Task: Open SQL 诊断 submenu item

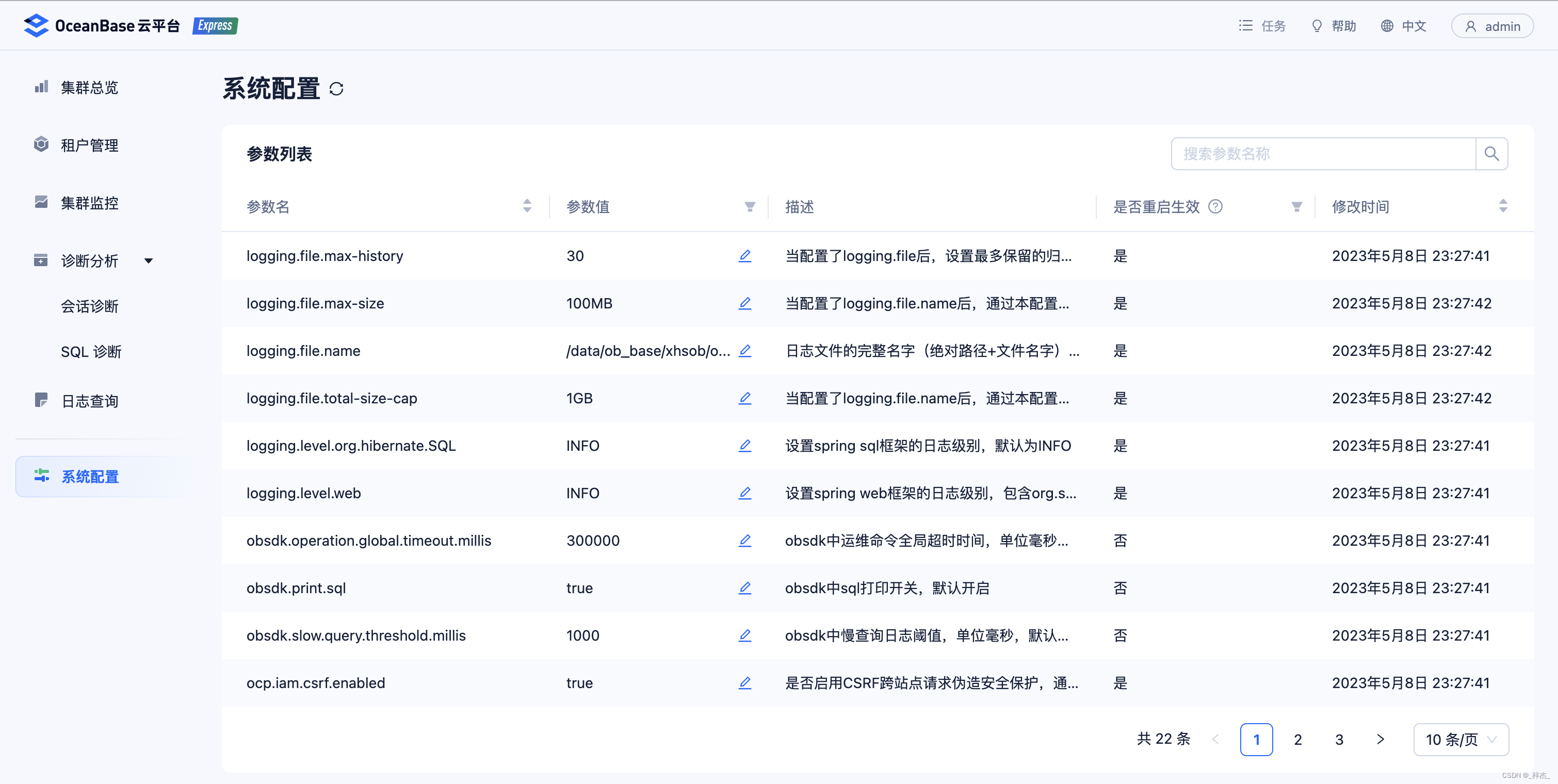Action: [91, 352]
